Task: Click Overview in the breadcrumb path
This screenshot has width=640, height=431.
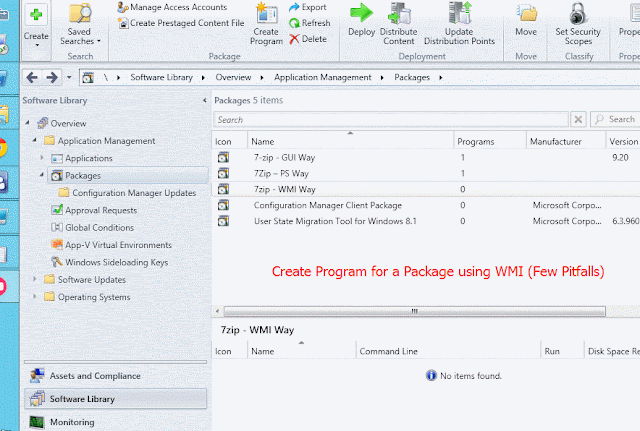Action: pyautogui.click(x=233, y=77)
